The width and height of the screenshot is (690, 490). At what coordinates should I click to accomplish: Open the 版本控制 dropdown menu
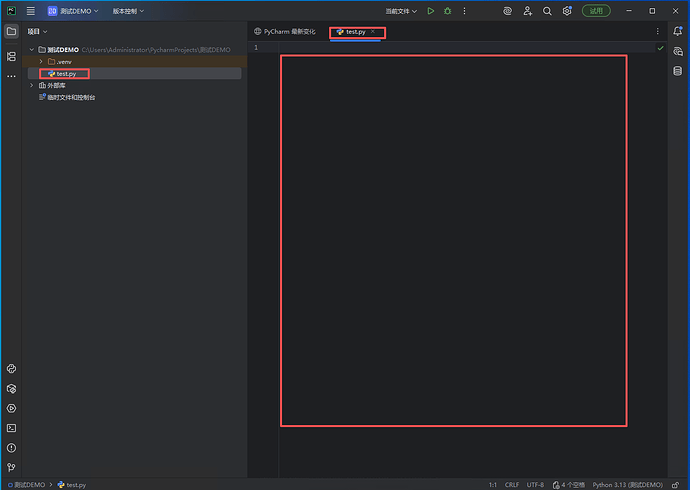[x=128, y=11]
